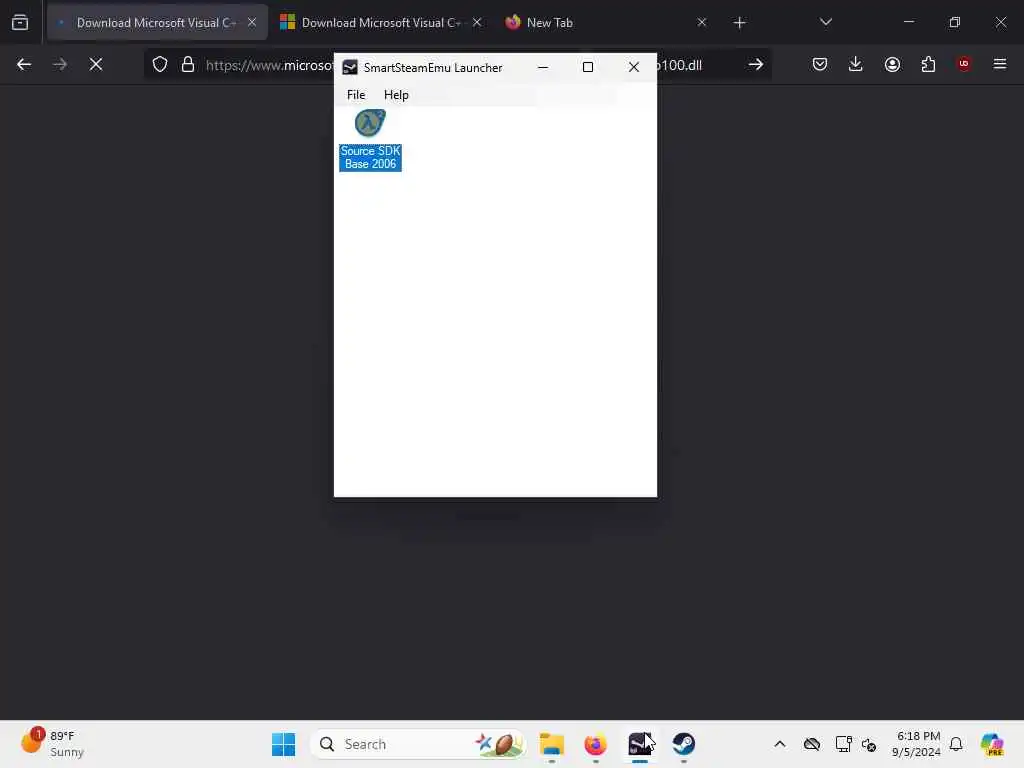Viewport: 1024px width, 768px height.
Task: Open the Firefox hamburger application menu
Action: coord(1000,64)
